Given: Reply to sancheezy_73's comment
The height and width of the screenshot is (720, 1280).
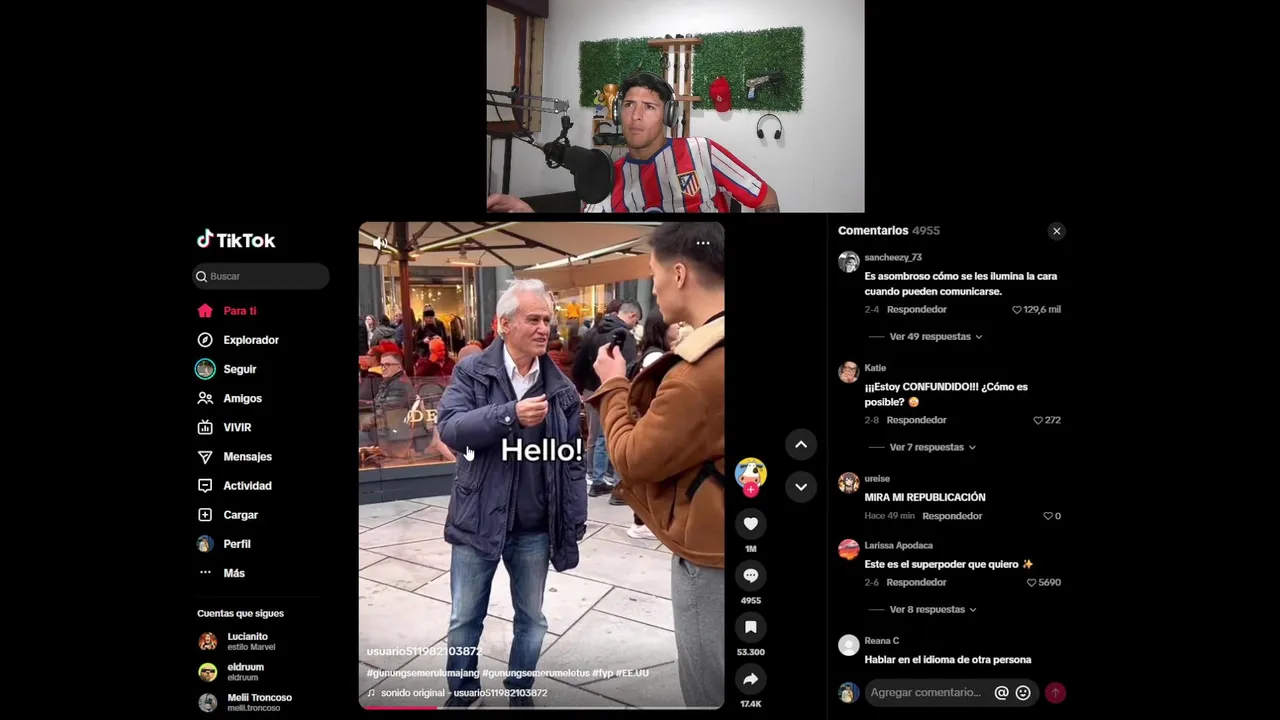Looking at the screenshot, I should click(x=916, y=310).
